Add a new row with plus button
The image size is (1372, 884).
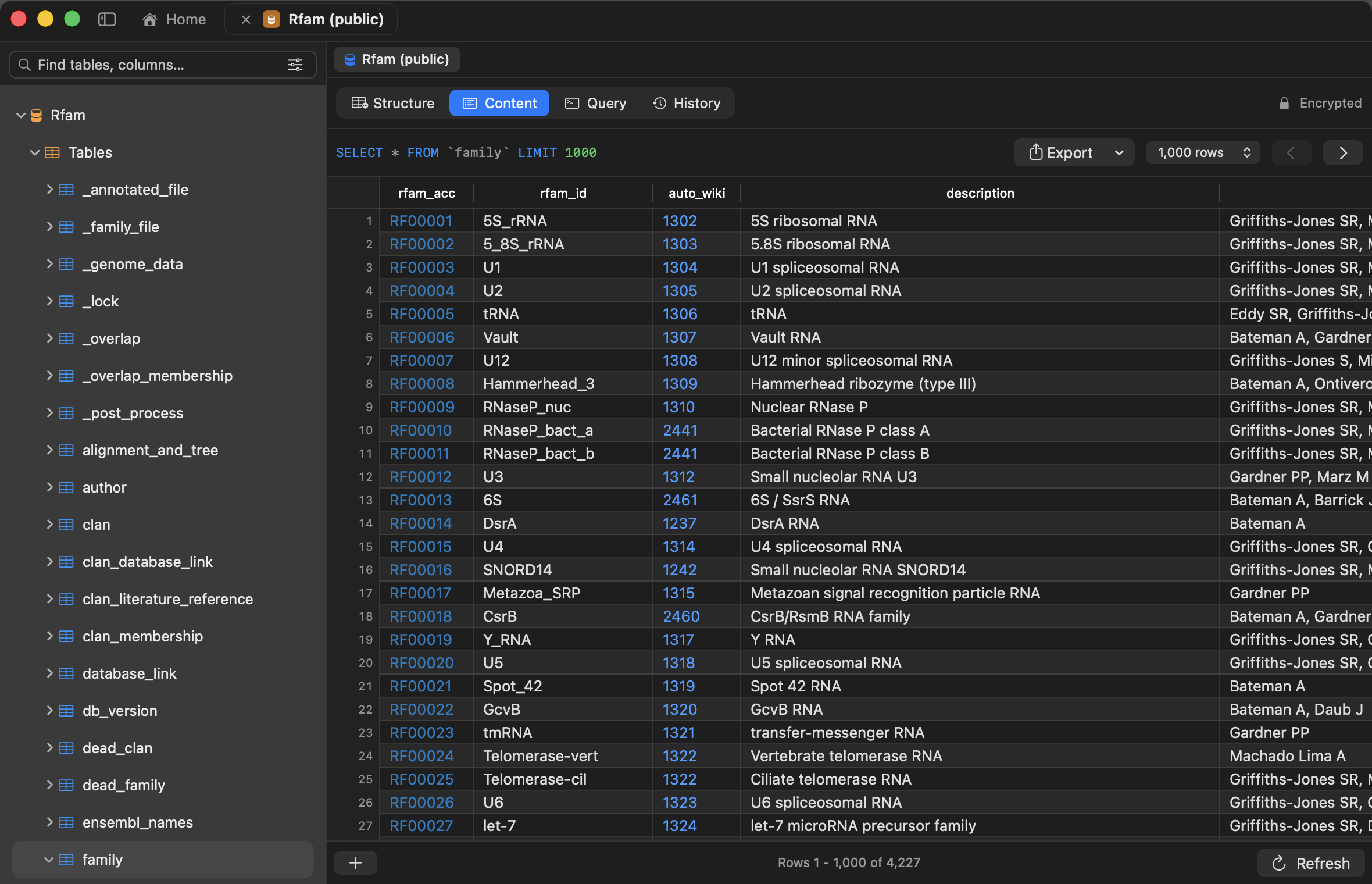[355, 862]
